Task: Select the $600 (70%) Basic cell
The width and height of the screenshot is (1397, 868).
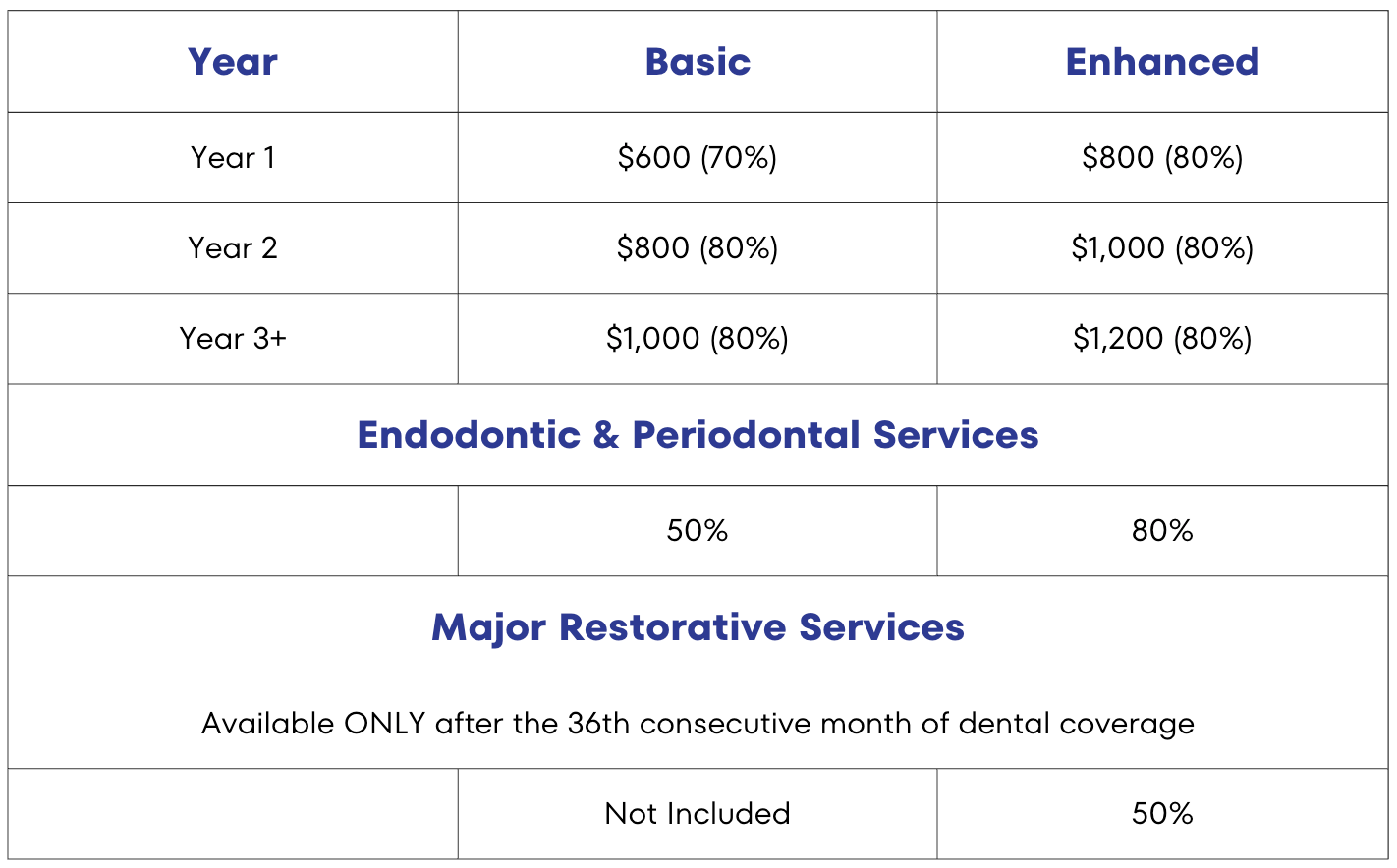Action: 698,157
